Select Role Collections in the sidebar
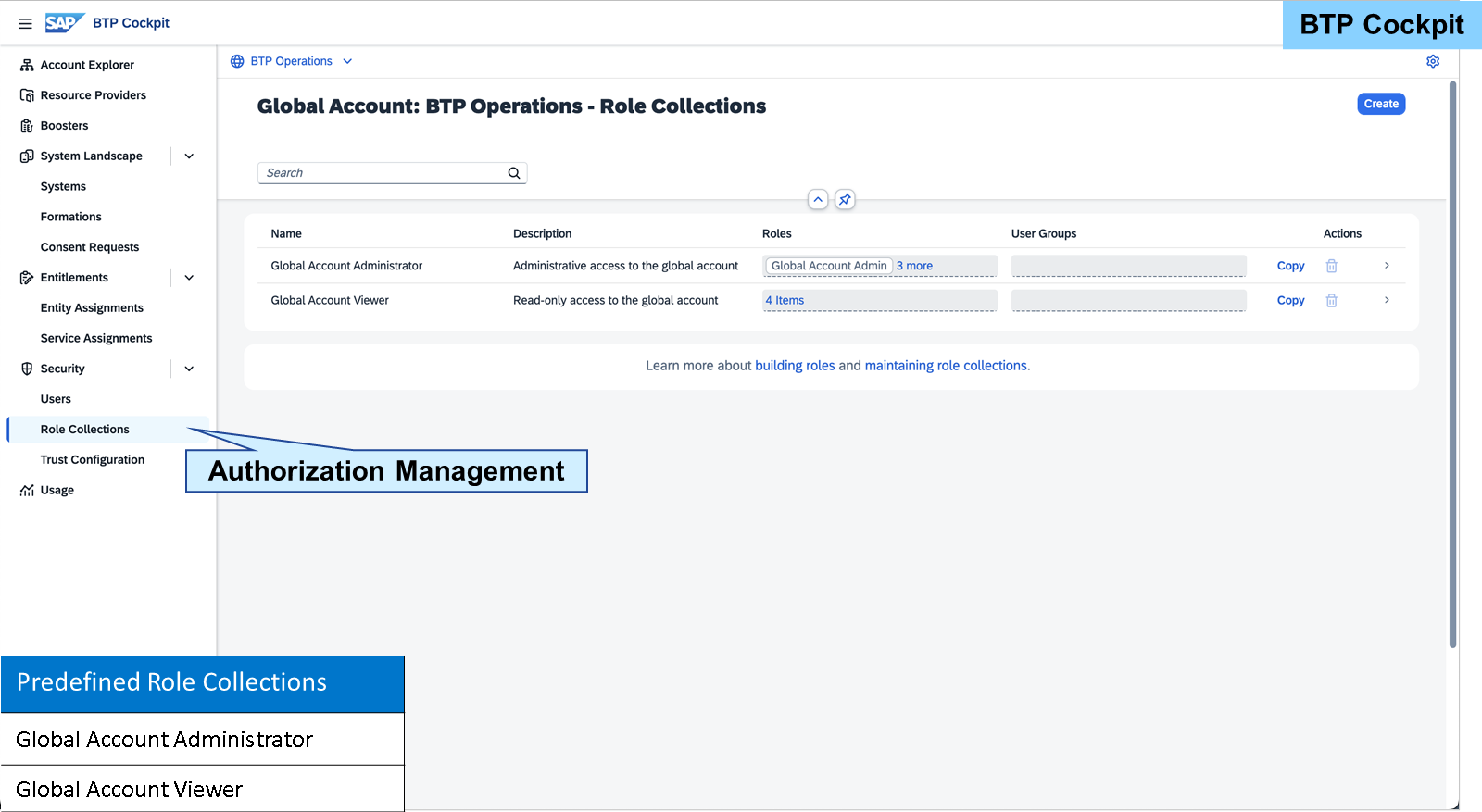Screen dimensions: 1482x812 point(85,430)
